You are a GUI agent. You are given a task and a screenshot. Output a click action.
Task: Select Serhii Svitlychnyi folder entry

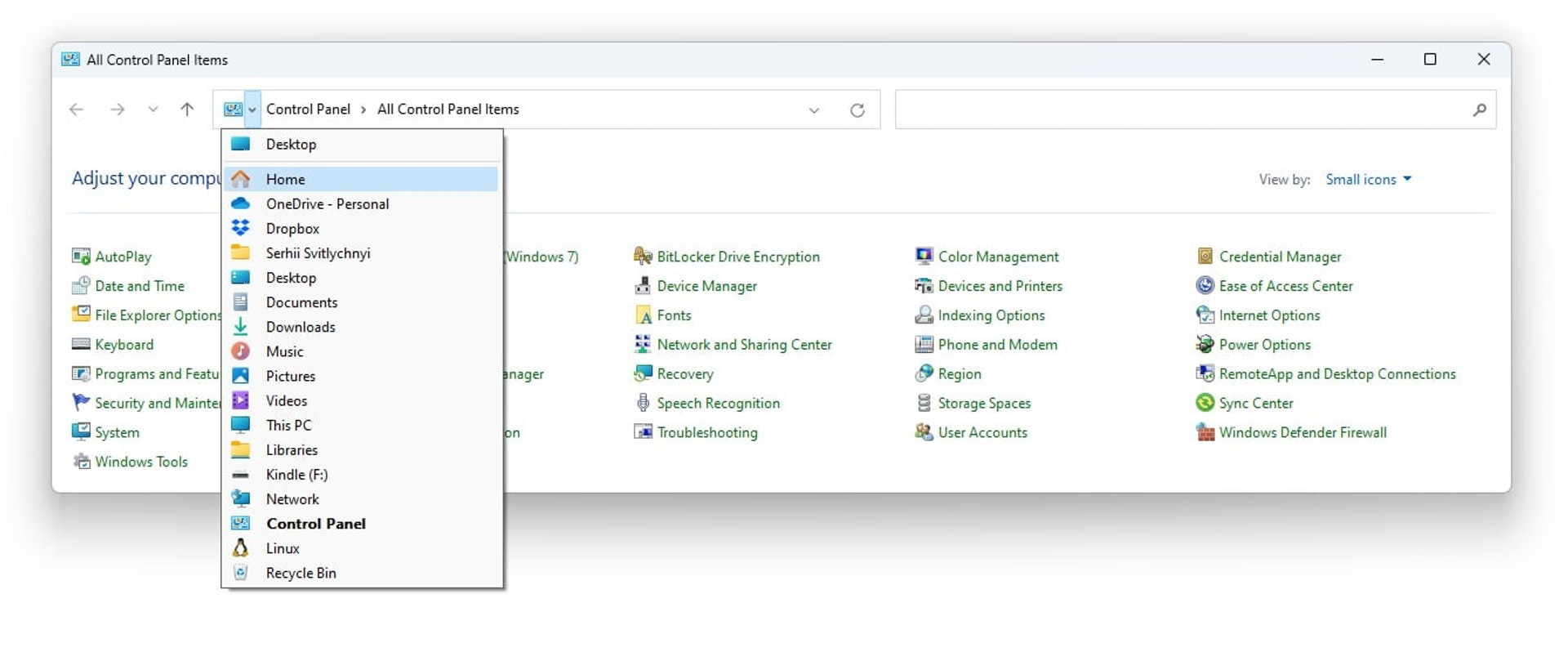click(362, 253)
